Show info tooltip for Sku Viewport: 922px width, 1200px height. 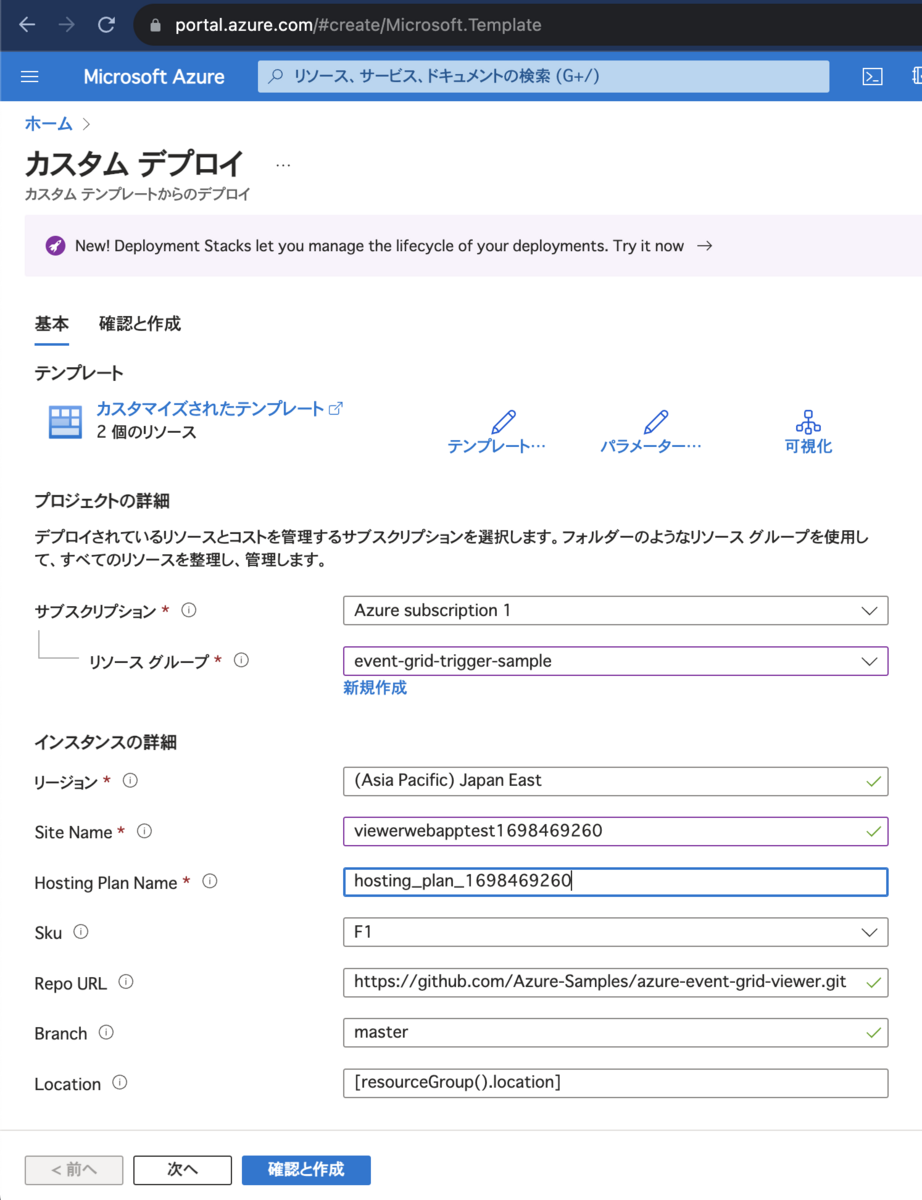coord(81,932)
